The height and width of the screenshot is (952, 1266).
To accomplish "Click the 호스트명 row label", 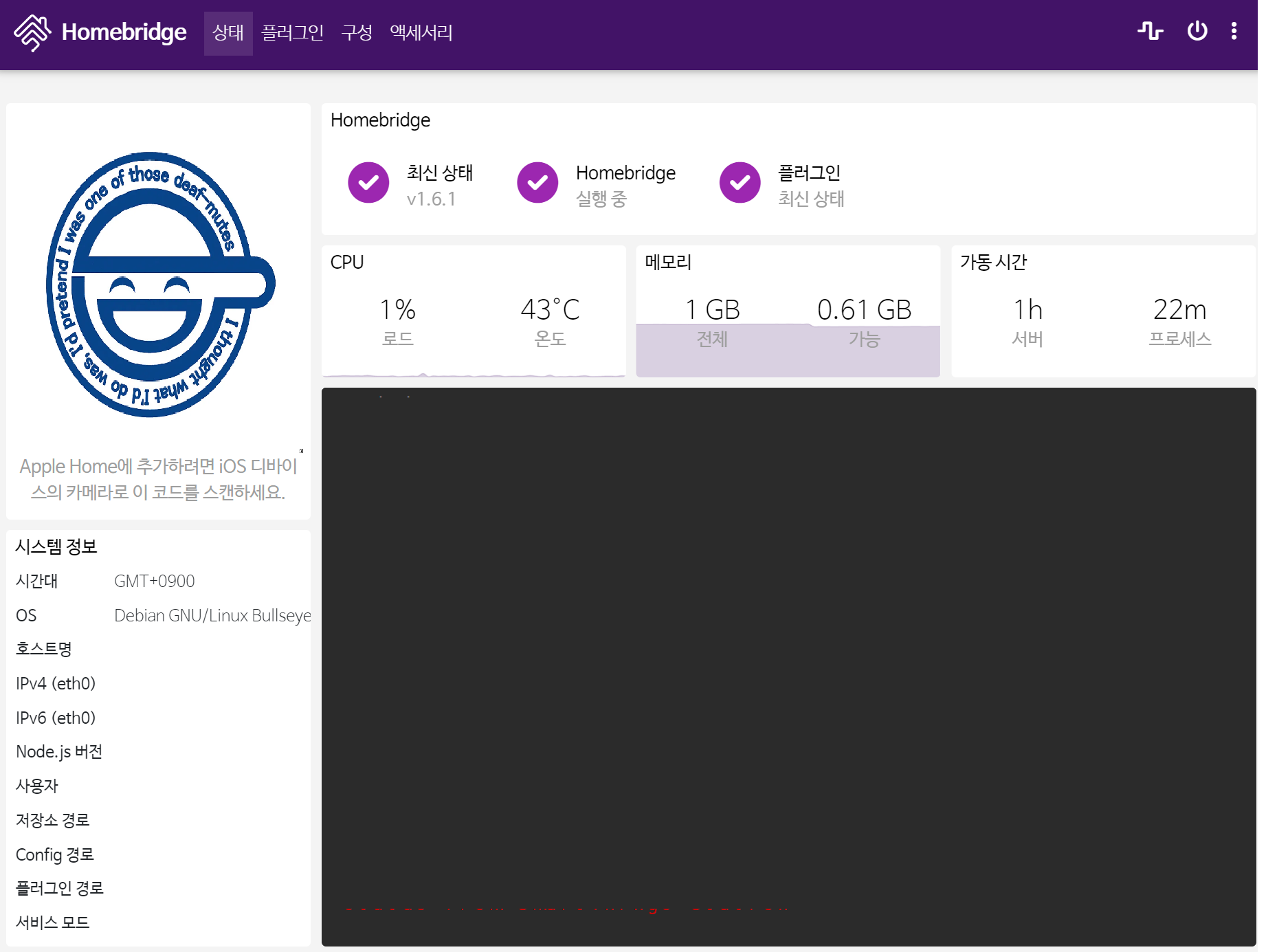I will (44, 649).
